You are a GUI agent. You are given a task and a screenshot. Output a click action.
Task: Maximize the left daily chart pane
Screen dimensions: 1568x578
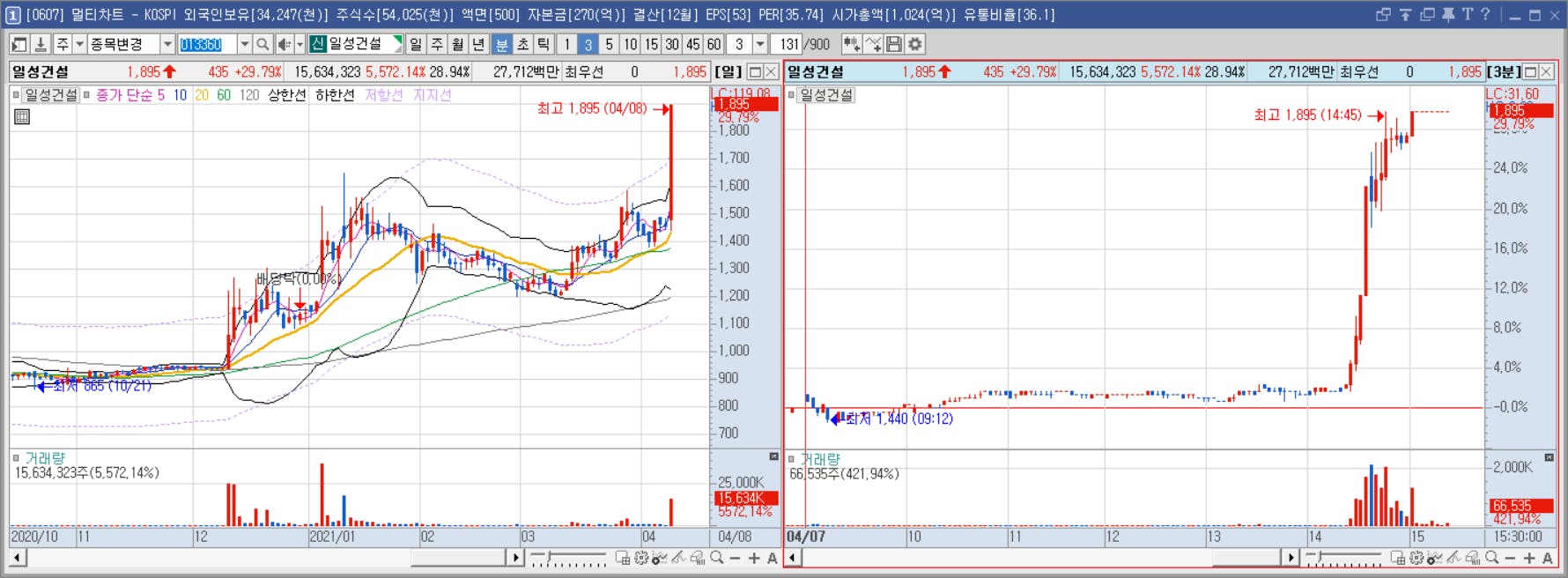coord(755,72)
